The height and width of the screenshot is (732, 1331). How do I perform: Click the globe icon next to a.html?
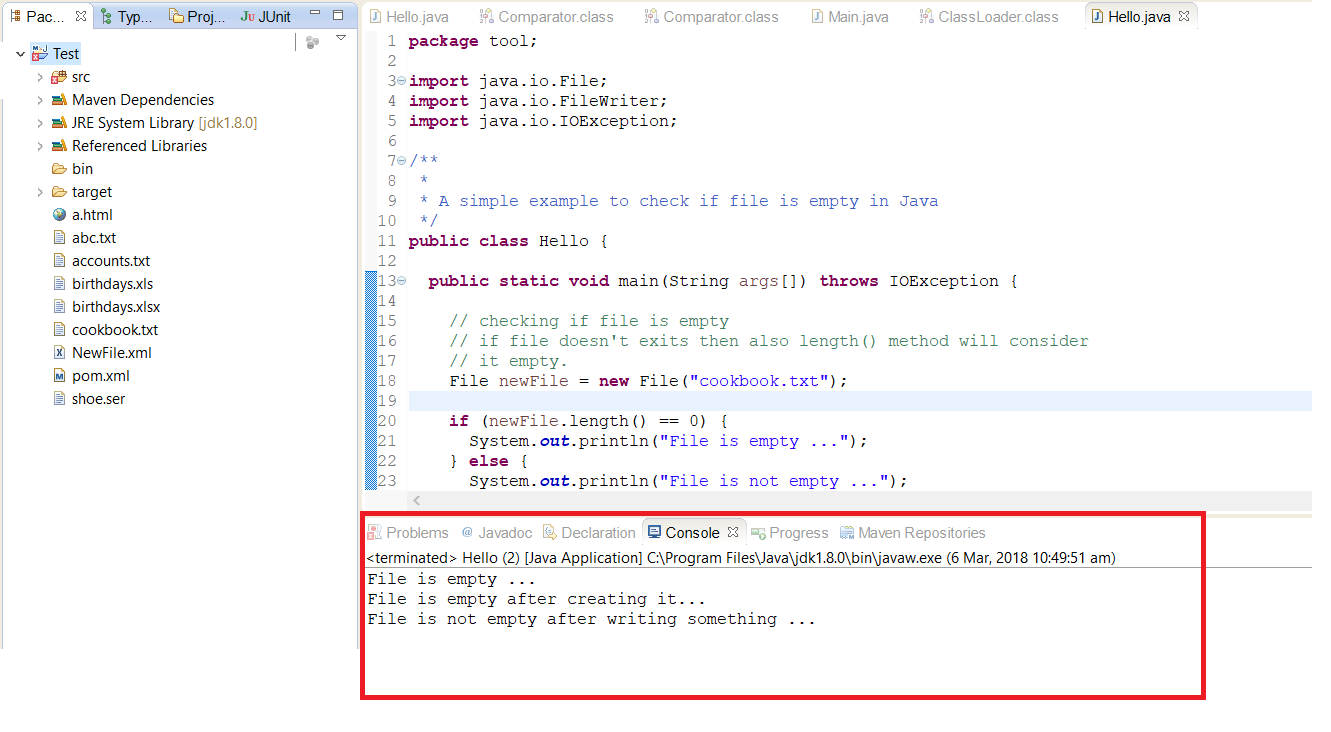tap(59, 214)
